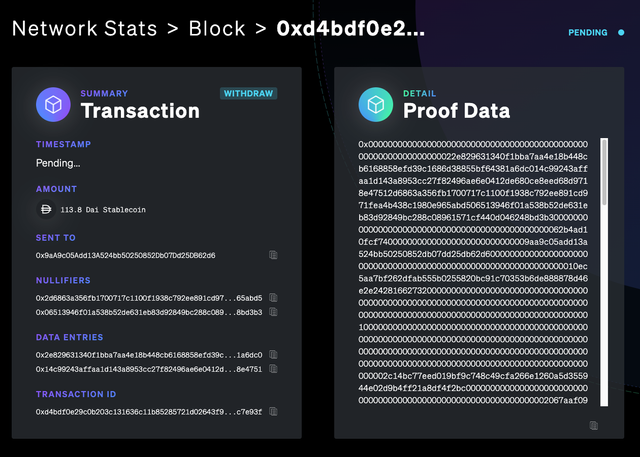Copy the second nullifier hash
The width and height of the screenshot is (640, 457).
tap(273, 312)
